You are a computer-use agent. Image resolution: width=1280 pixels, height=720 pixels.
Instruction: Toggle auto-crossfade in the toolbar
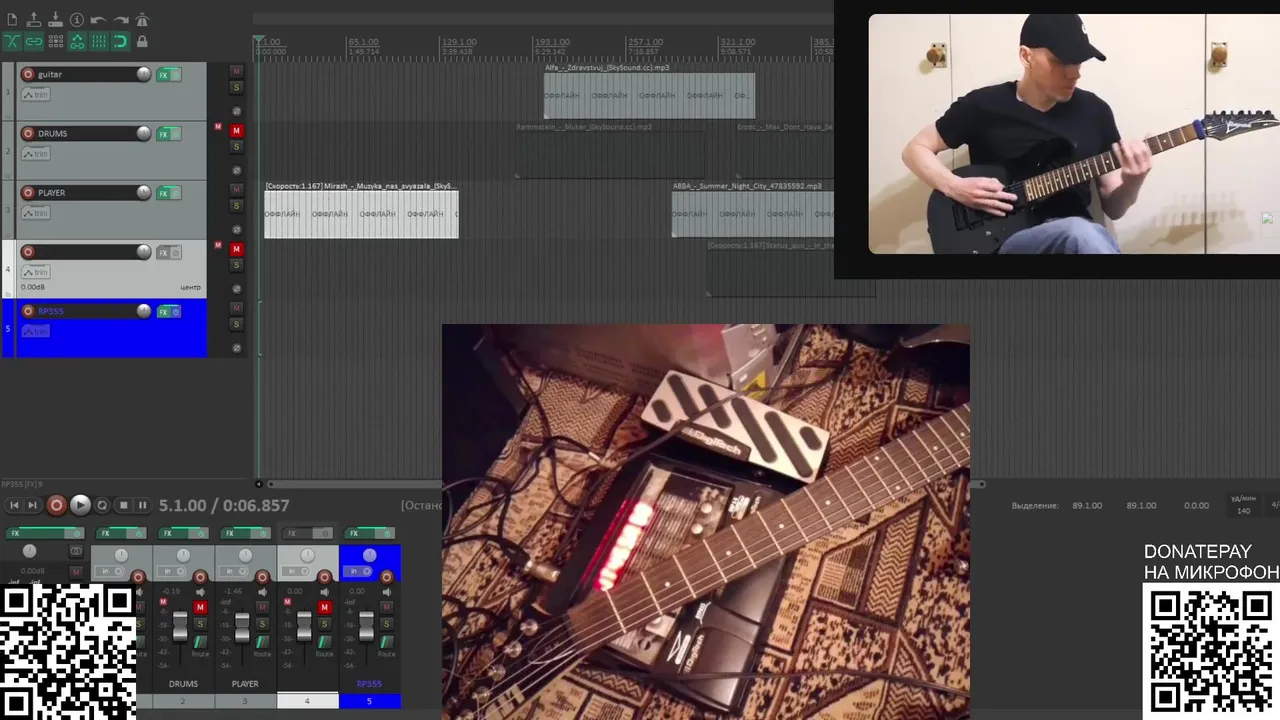pos(12,41)
